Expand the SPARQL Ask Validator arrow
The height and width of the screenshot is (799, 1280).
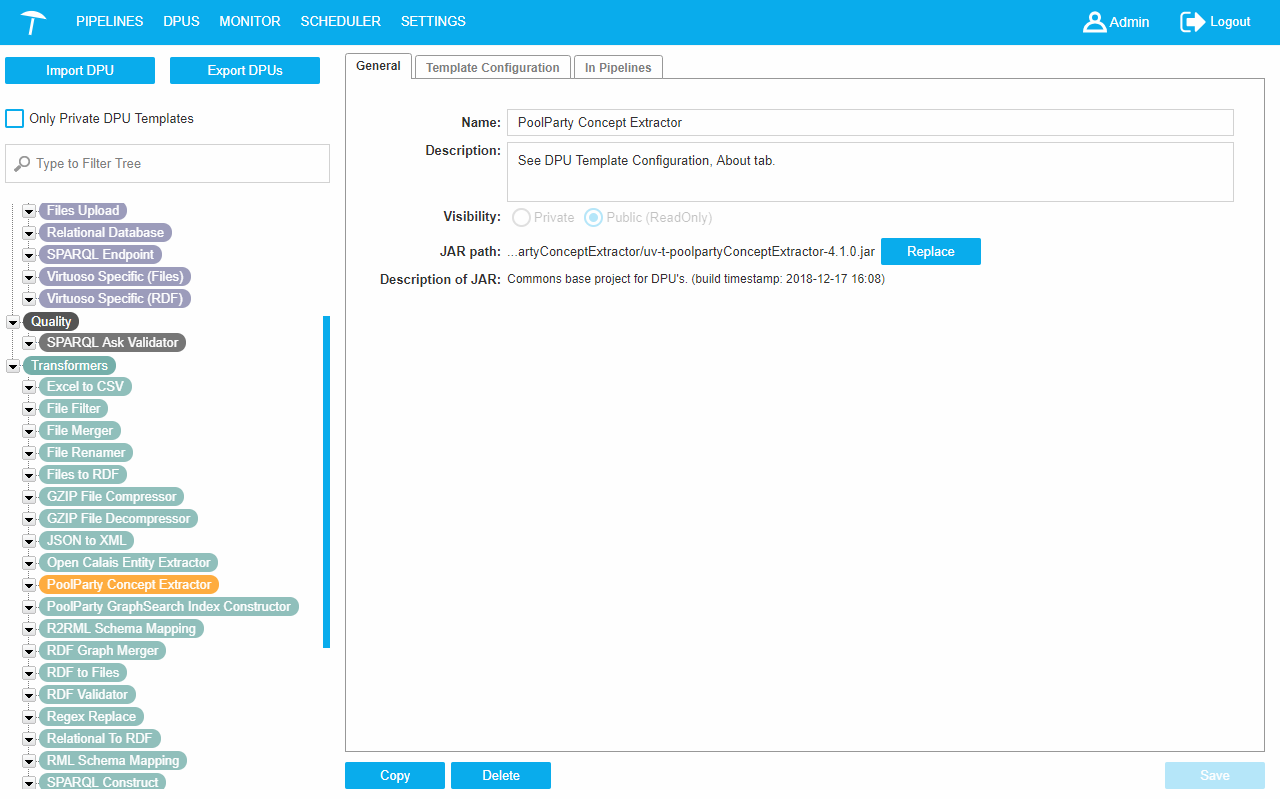click(30, 343)
